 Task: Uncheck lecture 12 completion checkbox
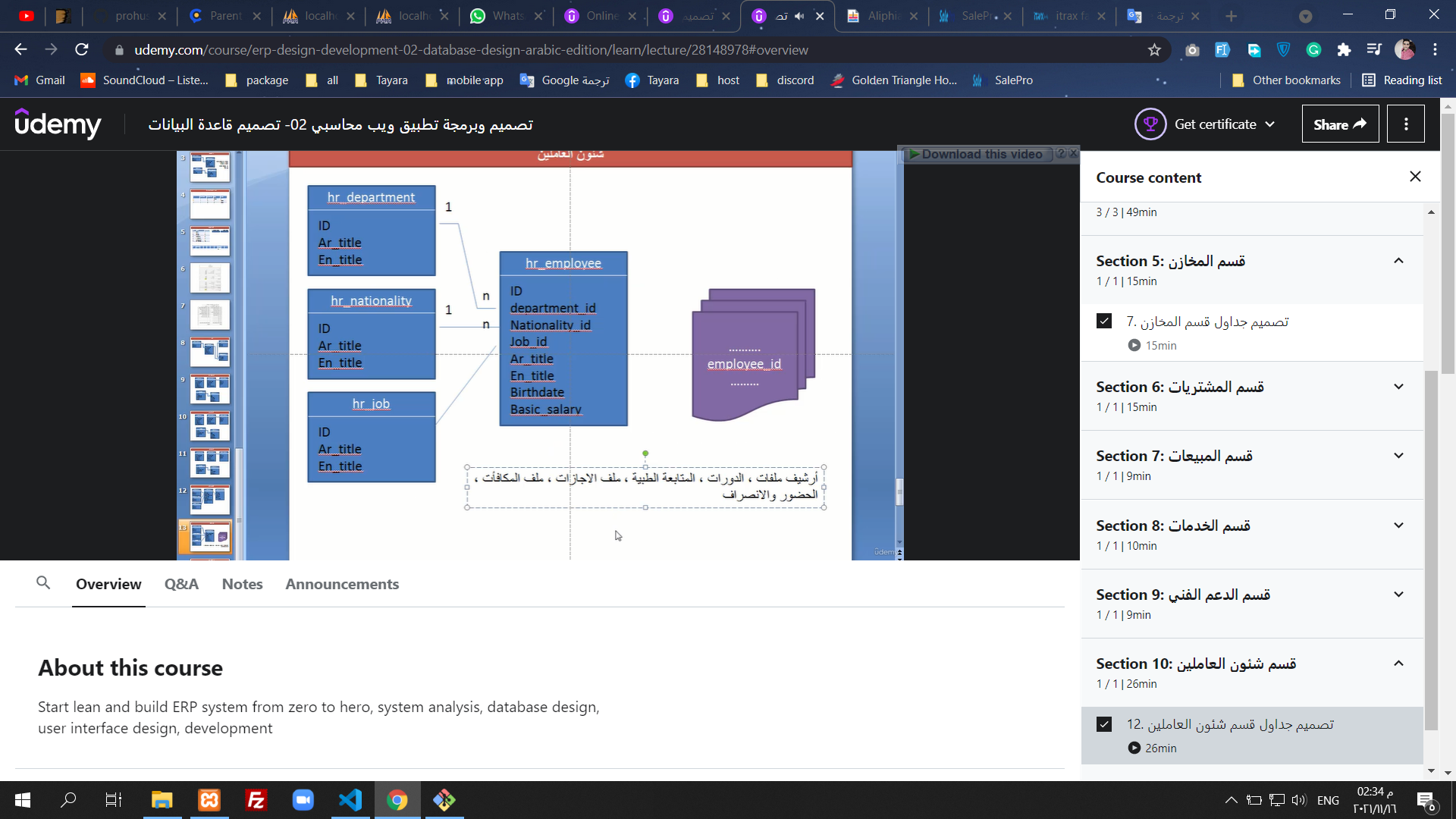(1104, 724)
